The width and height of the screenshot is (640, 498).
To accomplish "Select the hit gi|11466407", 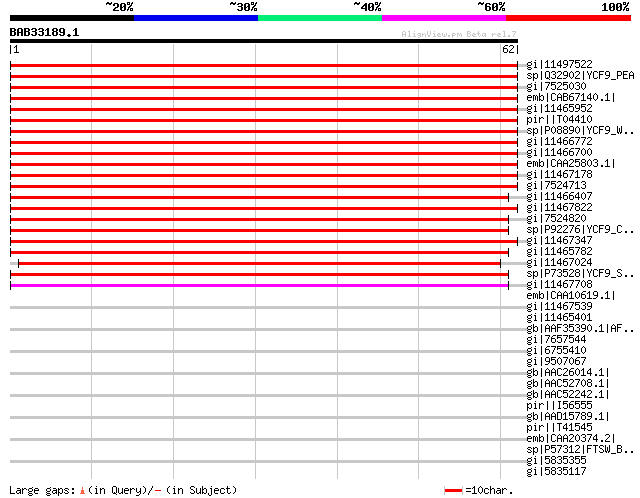I will pos(559,196).
